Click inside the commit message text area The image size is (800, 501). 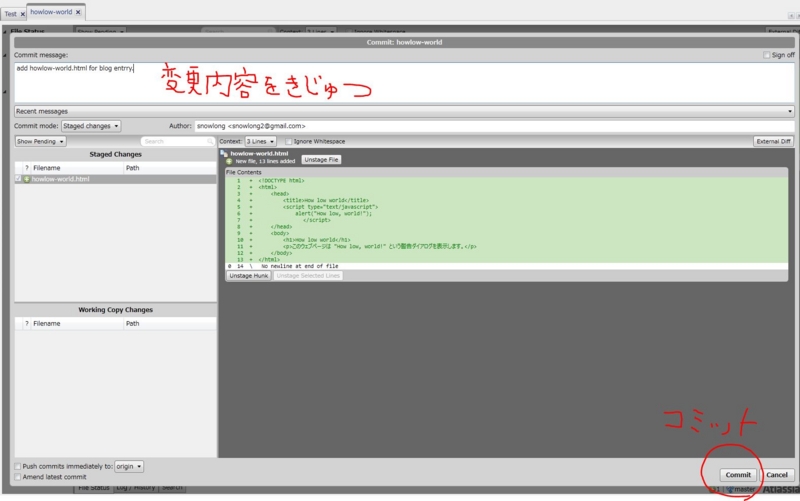point(404,83)
